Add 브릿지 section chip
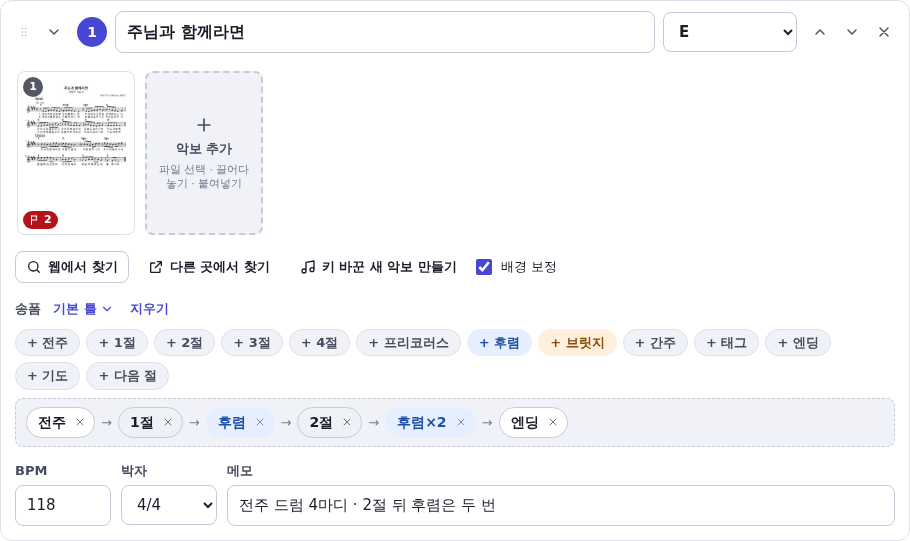This screenshot has width=910, height=541. [x=577, y=342]
